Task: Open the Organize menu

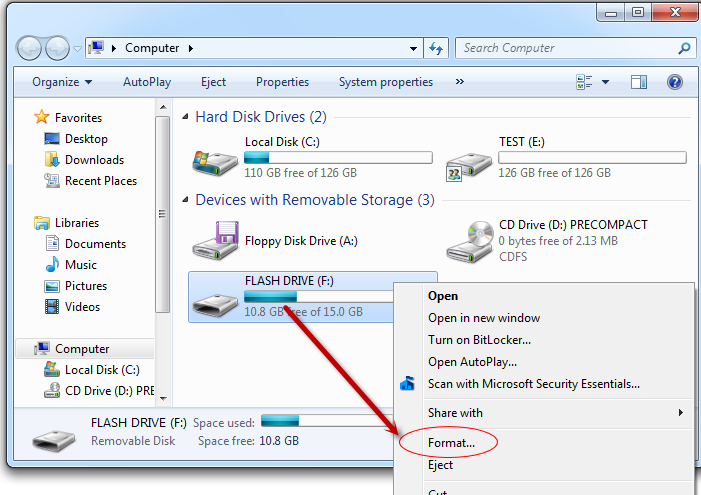Action: [x=62, y=82]
